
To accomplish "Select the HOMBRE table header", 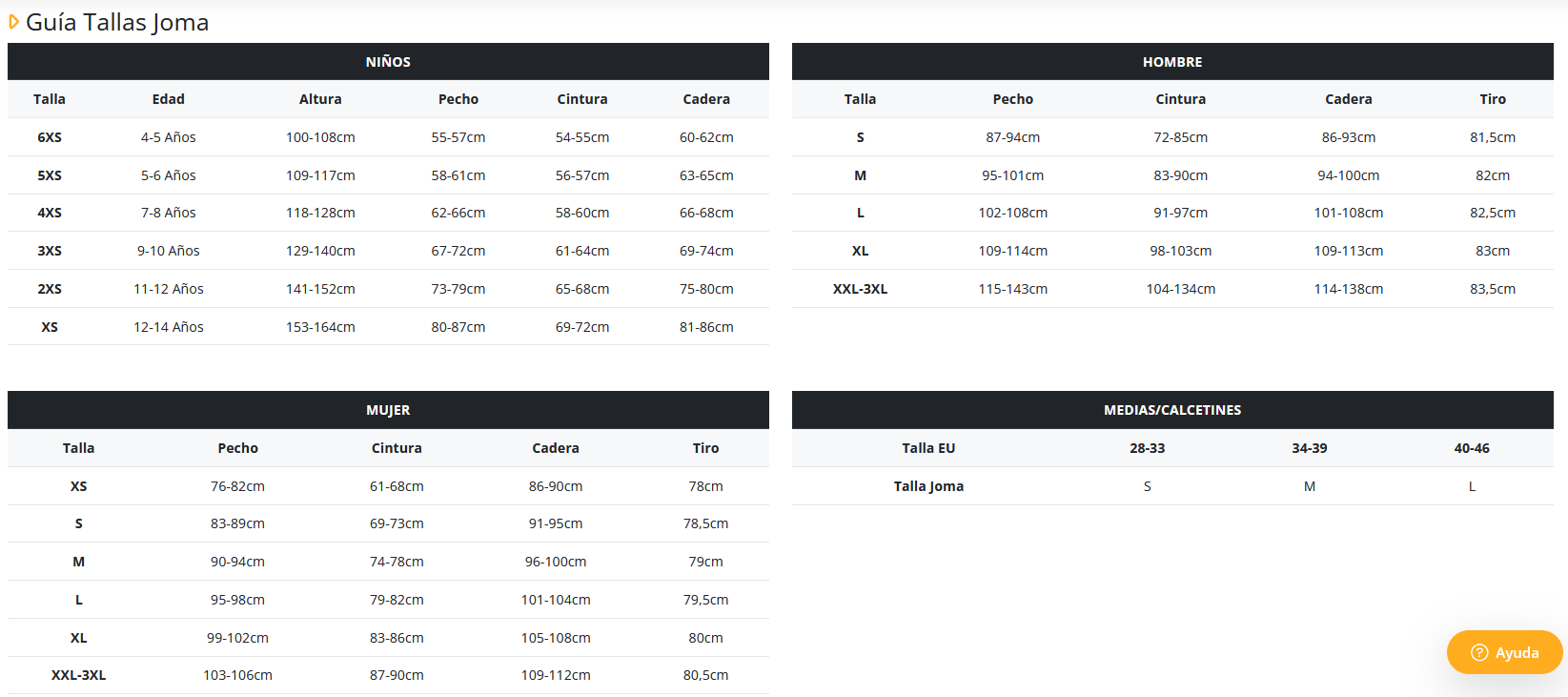I will coord(1172,61).
